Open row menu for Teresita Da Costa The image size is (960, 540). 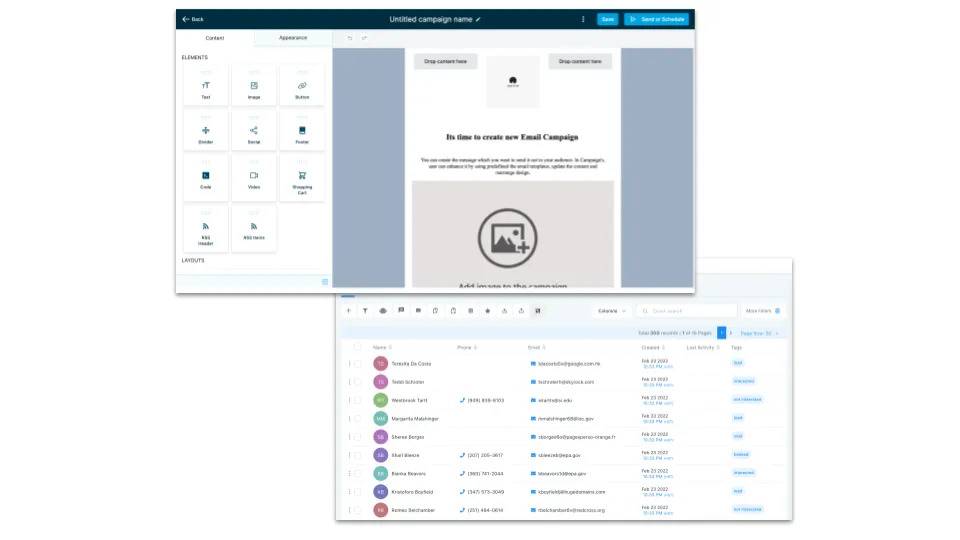click(350, 364)
